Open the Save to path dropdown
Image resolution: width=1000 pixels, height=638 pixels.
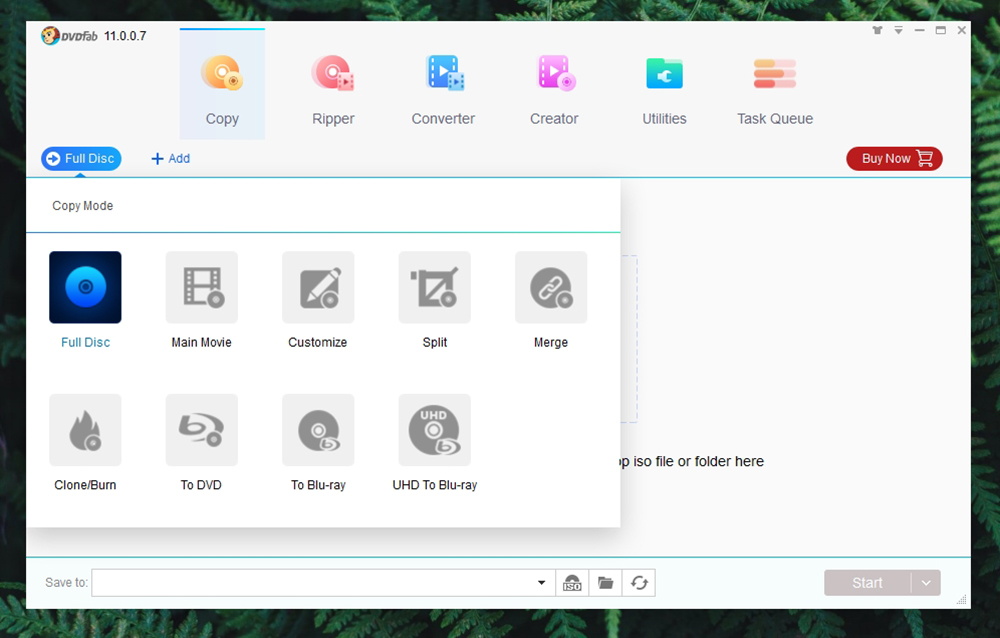coord(541,582)
